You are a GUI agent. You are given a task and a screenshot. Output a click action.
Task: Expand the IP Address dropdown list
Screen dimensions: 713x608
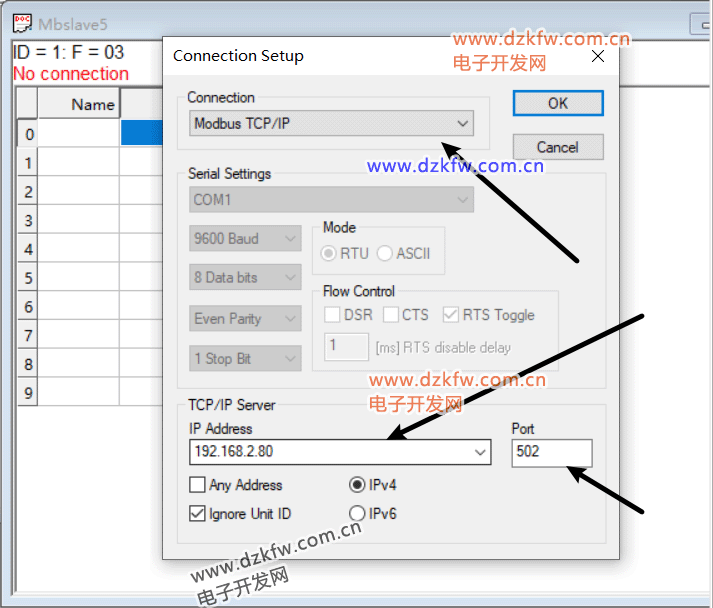tap(480, 452)
